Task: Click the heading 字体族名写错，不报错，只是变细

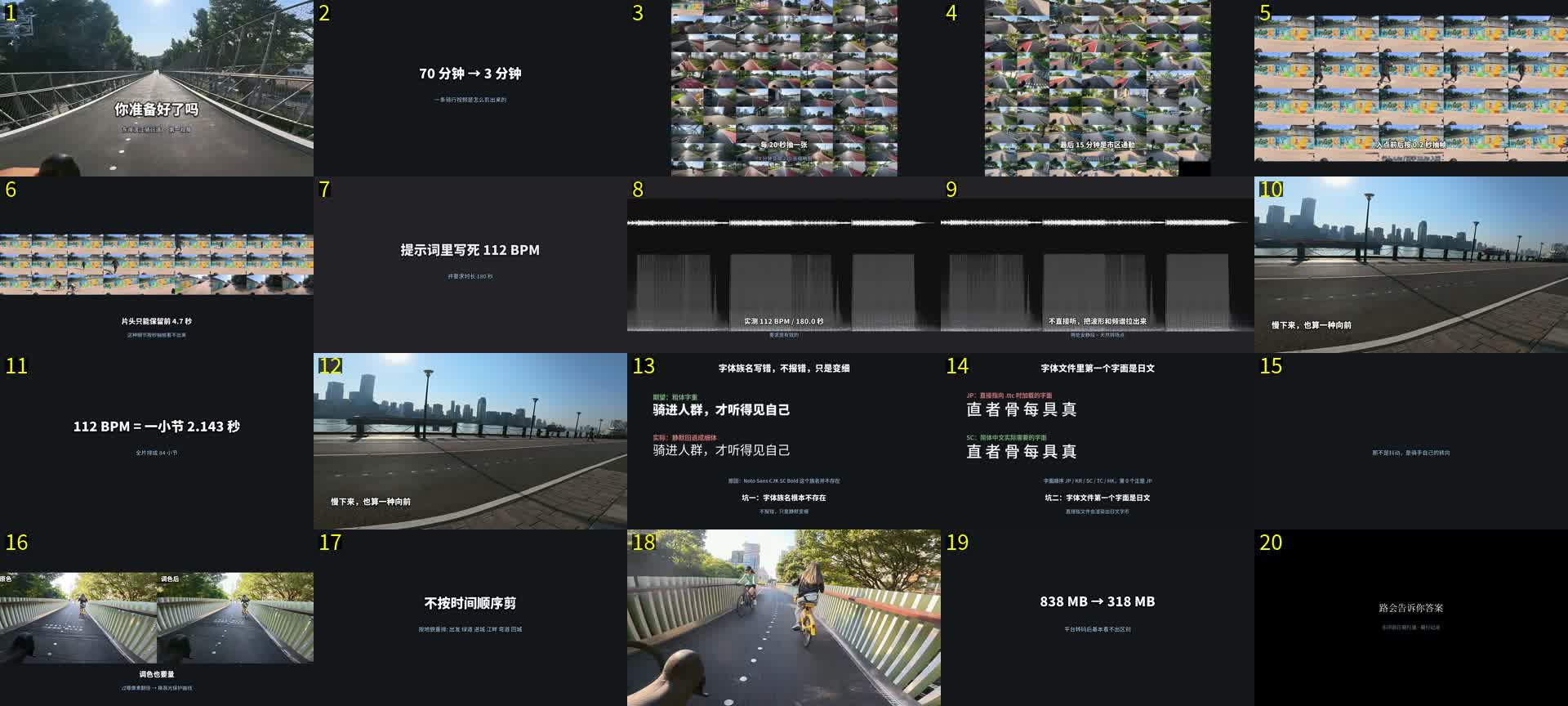Action: coord(784,369)
